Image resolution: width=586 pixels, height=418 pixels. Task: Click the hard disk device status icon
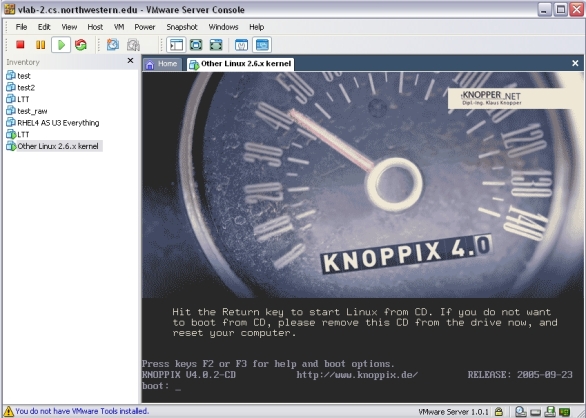536,412
